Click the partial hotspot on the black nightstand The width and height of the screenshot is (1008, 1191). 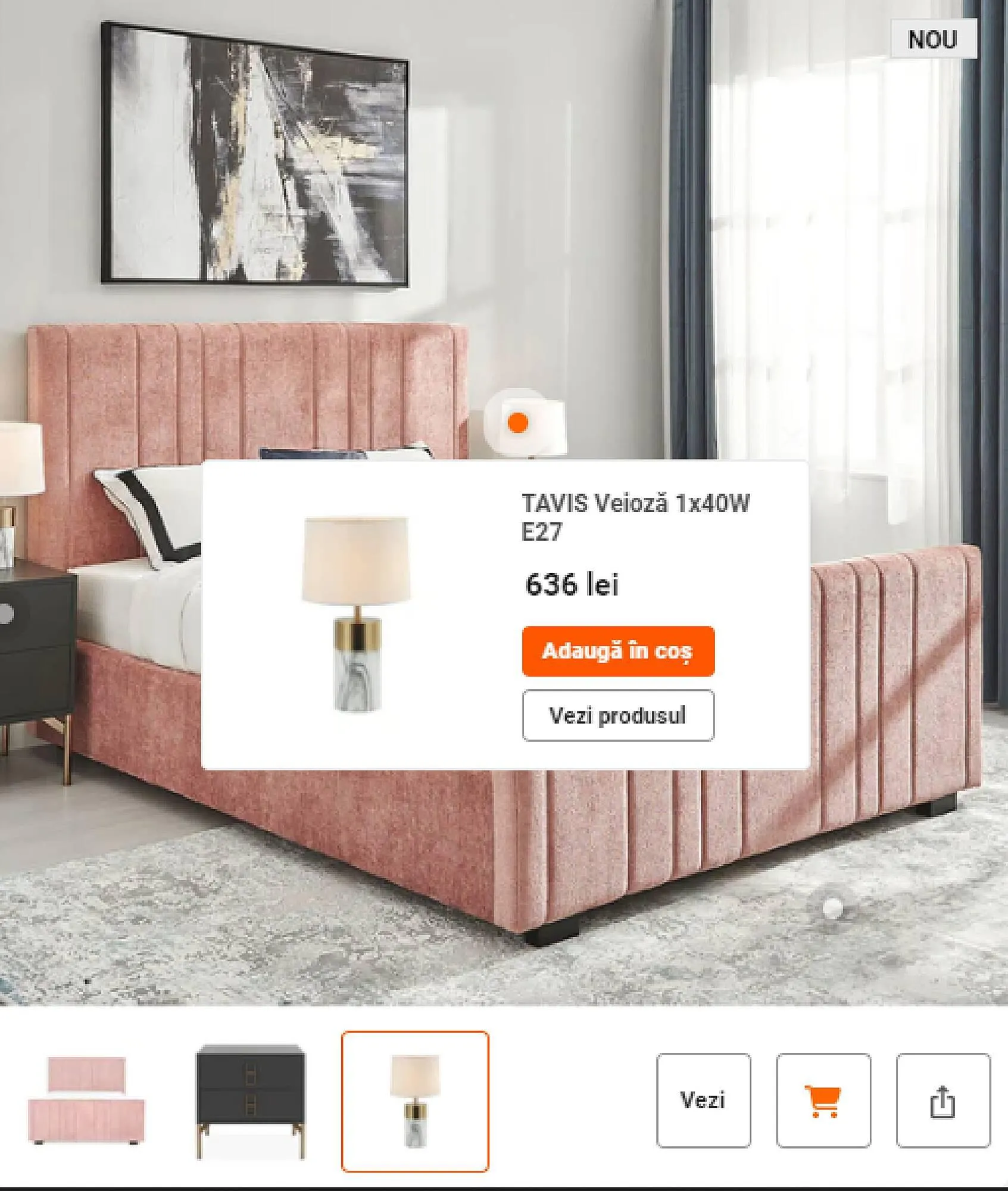5,613
